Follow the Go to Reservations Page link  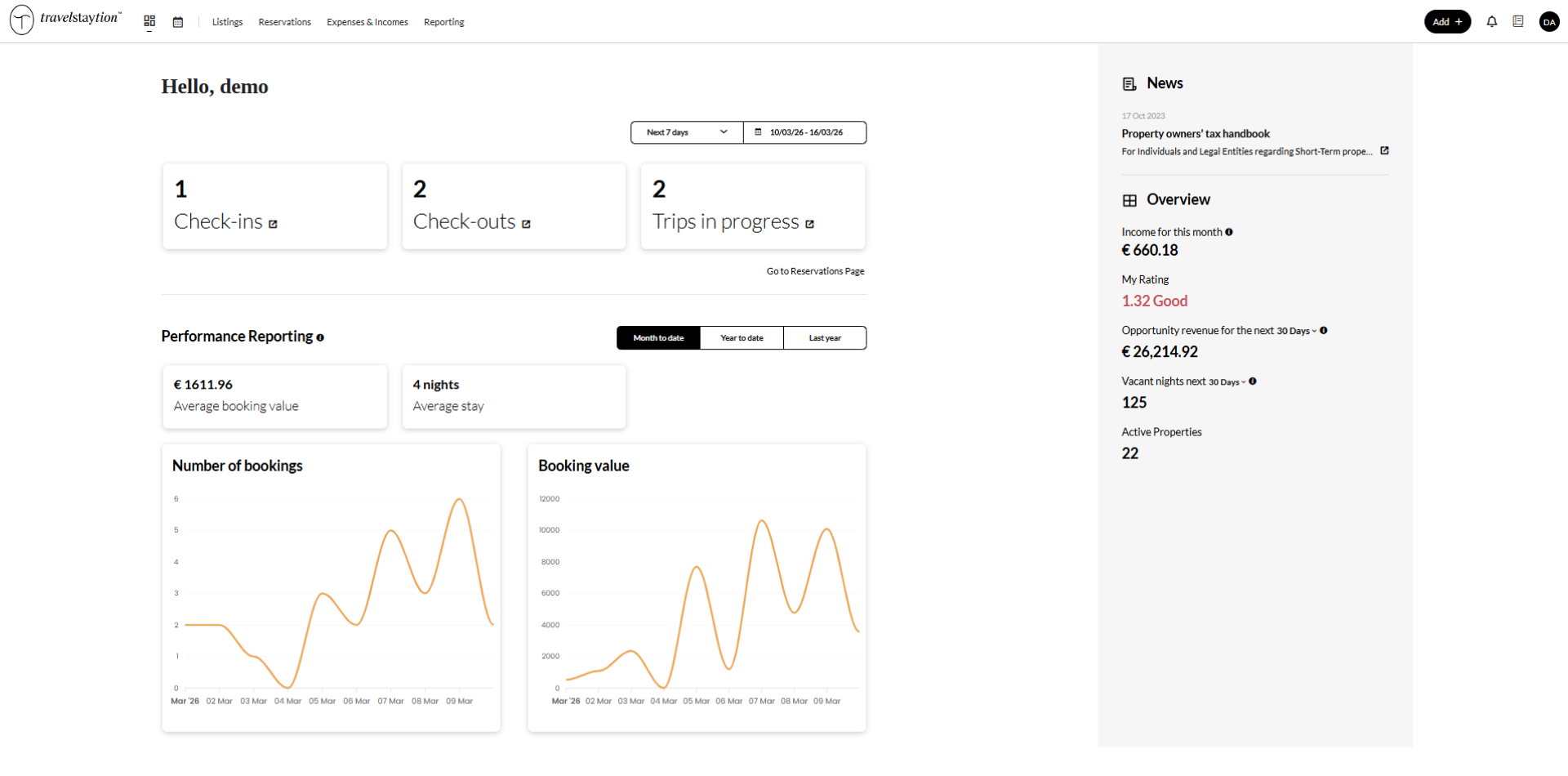coord(815,271)
